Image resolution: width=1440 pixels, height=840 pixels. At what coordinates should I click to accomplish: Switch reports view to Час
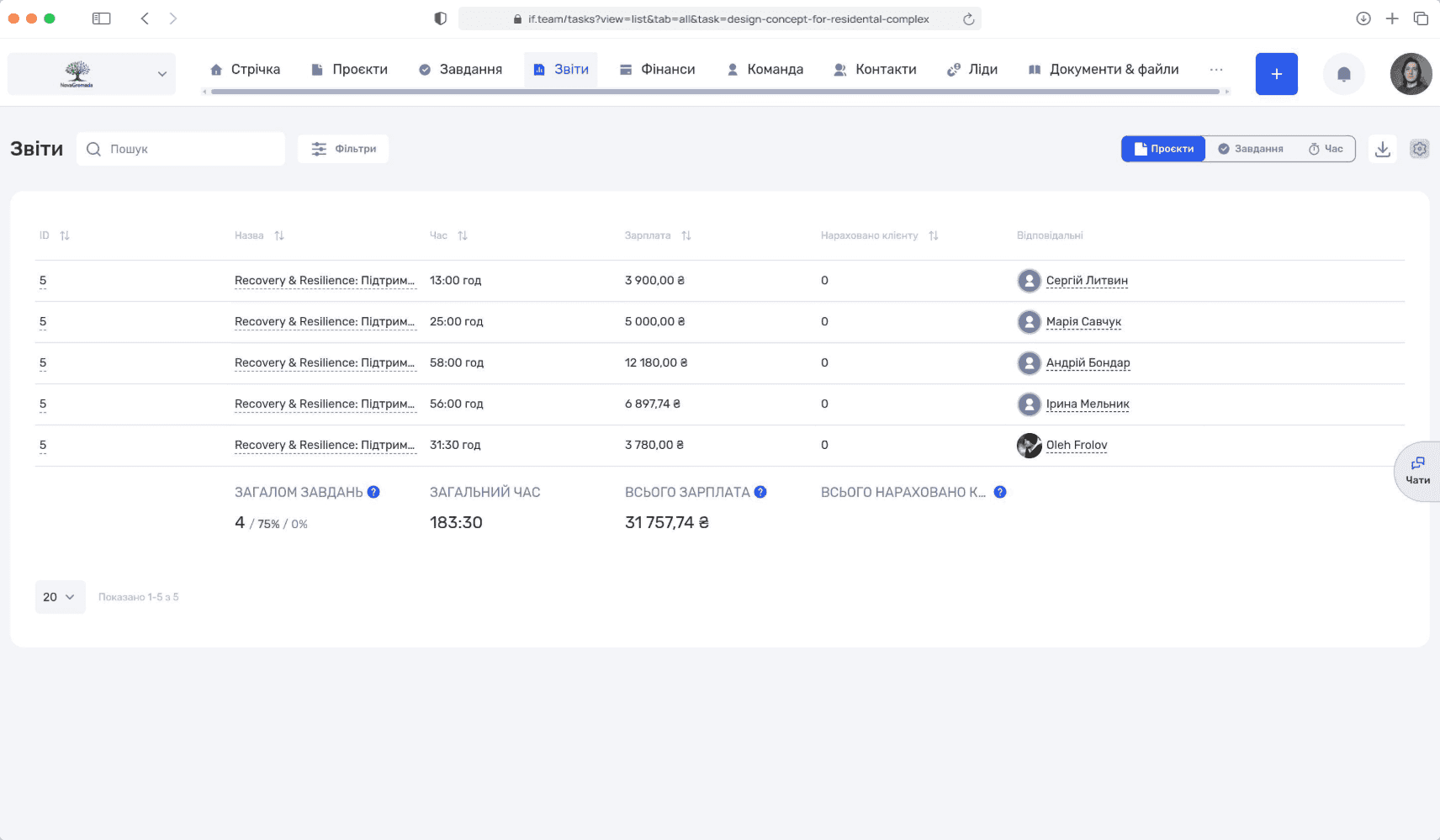1326,149
